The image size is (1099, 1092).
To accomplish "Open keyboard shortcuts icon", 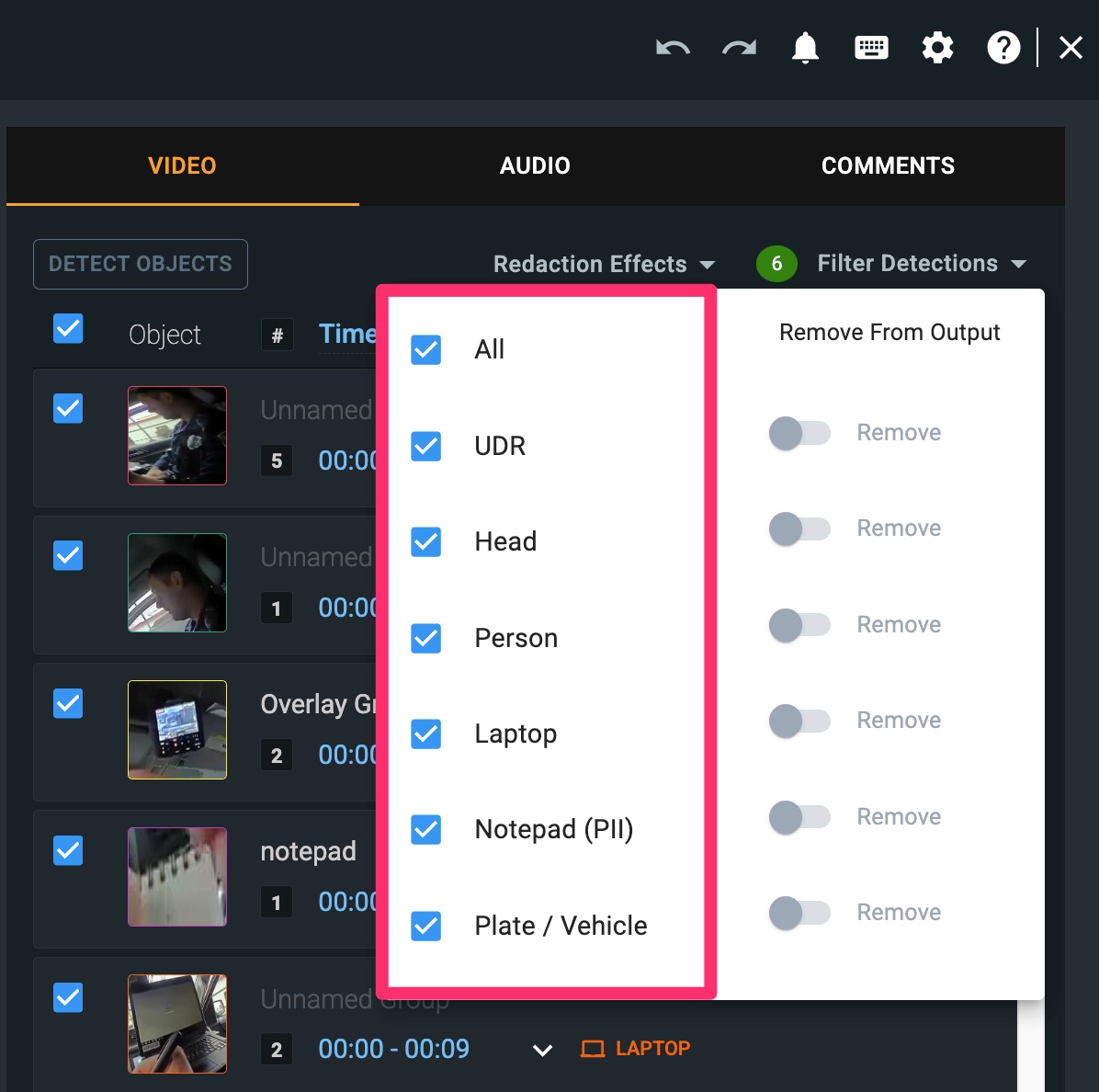I will pos(871,48).
